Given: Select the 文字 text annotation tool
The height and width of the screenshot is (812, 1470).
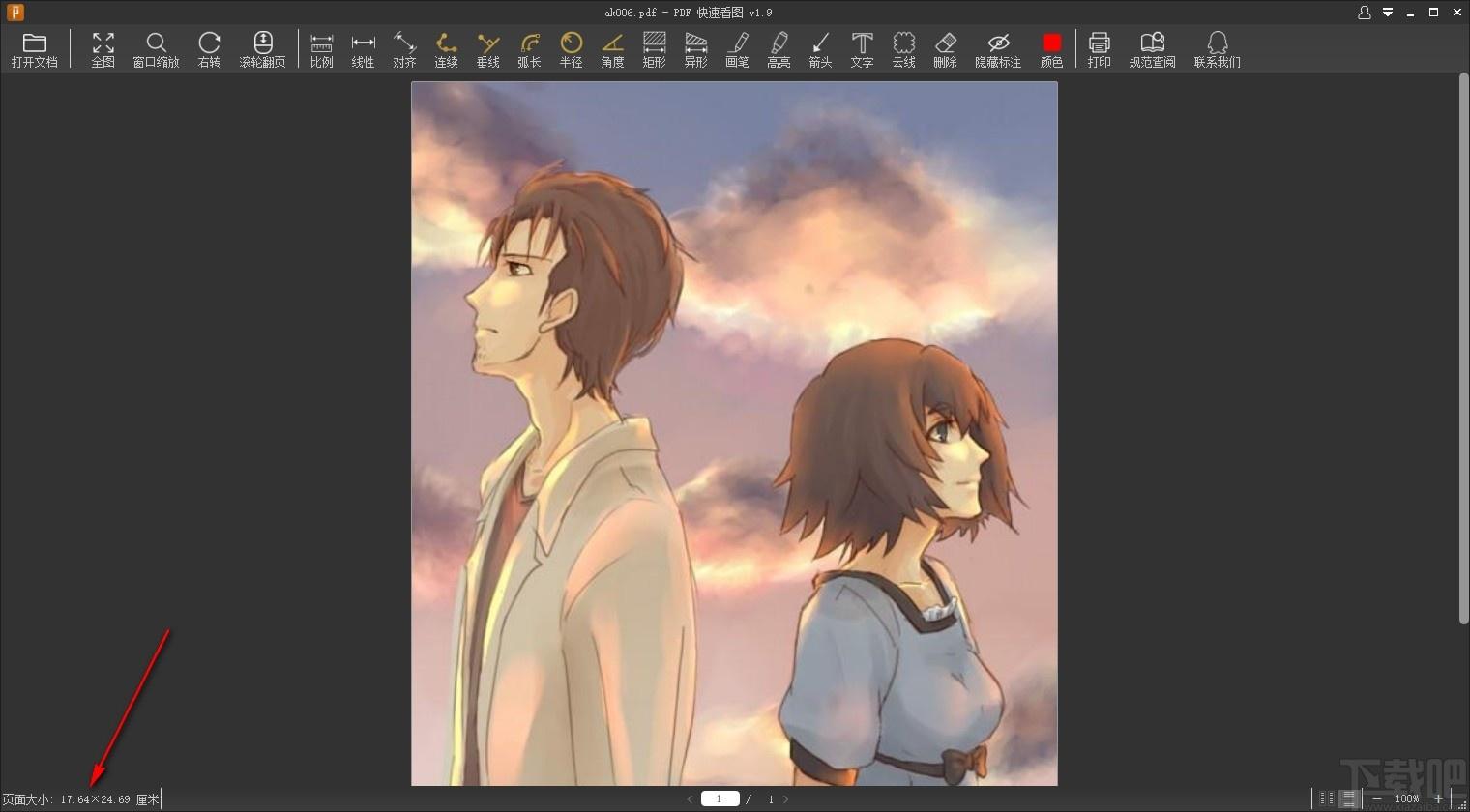Looking at the screenshot, I should [862, 50].
